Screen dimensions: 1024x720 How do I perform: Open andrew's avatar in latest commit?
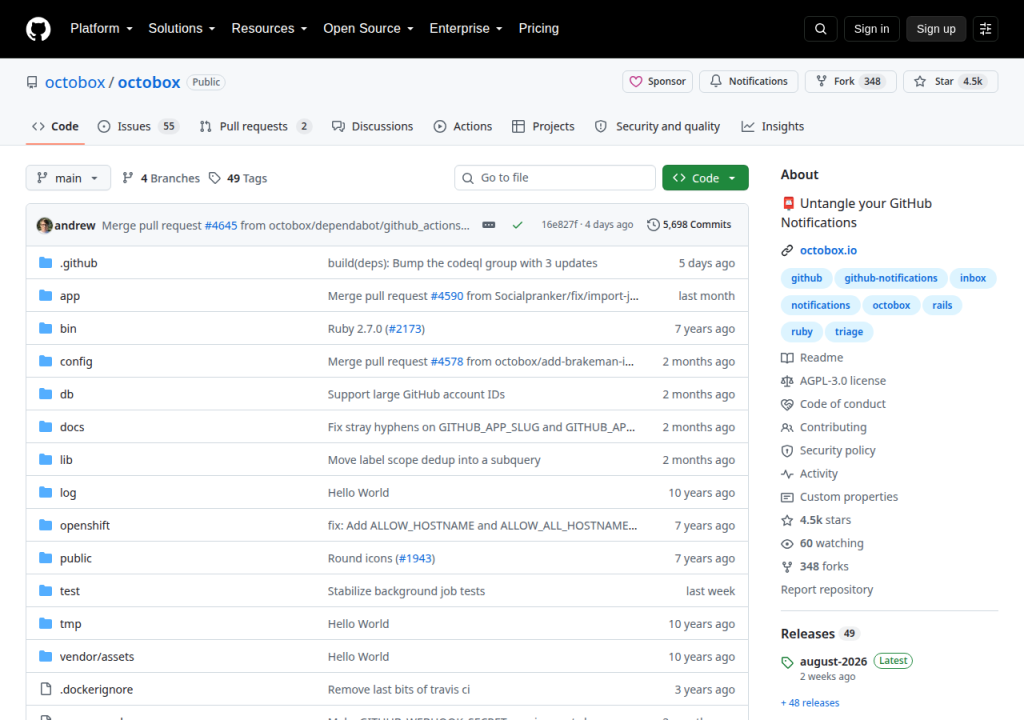pyautogui.click(x=44, y=225)
